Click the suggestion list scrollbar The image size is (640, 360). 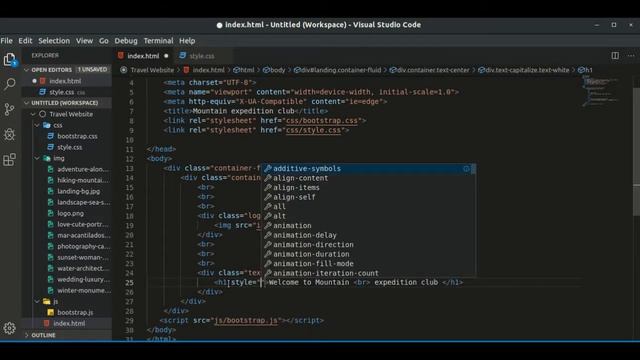(x=473, y=169)
